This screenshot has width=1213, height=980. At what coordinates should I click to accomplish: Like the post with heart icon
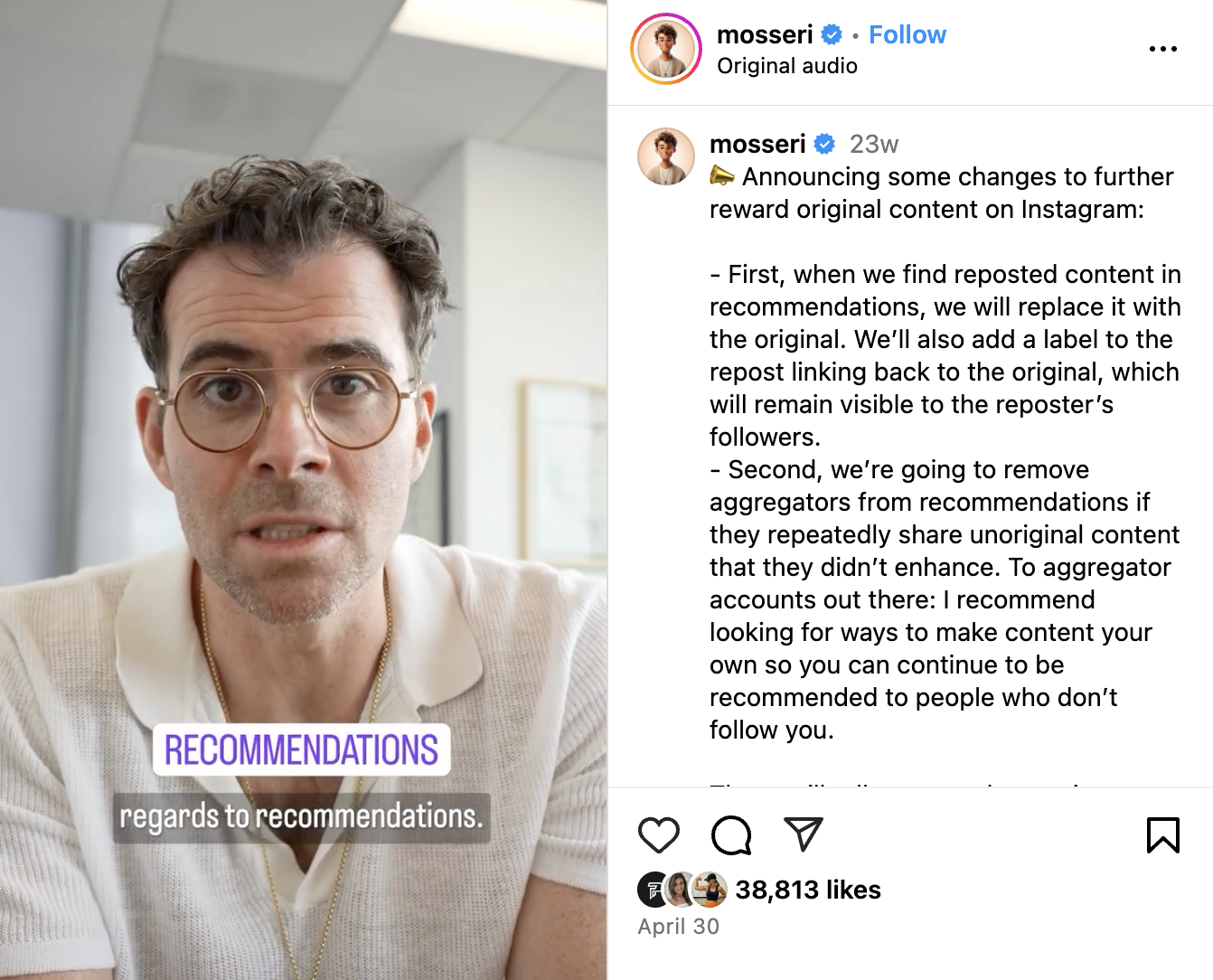coord(659,834)
